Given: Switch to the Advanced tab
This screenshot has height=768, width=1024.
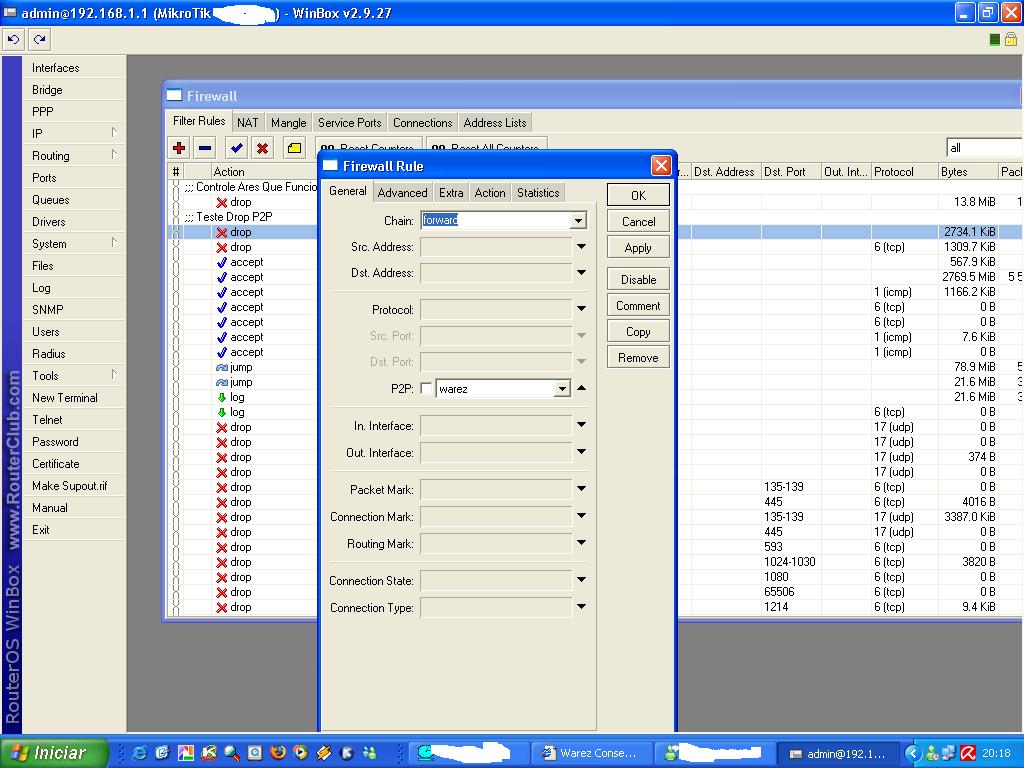Looking at the screenshot, I should (402, 193).
